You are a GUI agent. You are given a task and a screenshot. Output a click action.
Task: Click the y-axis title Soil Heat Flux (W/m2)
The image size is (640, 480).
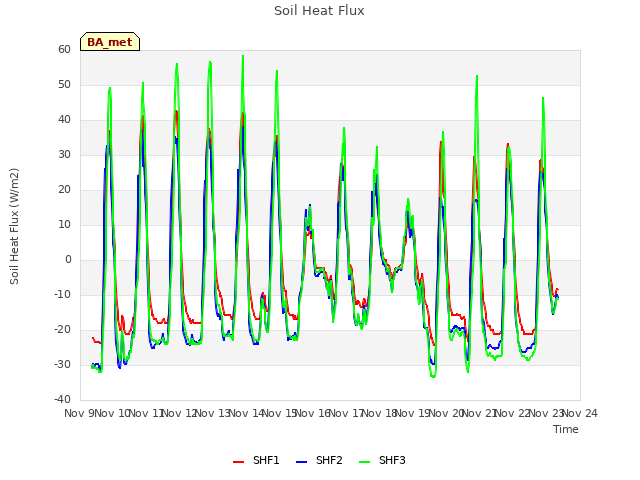14,226
